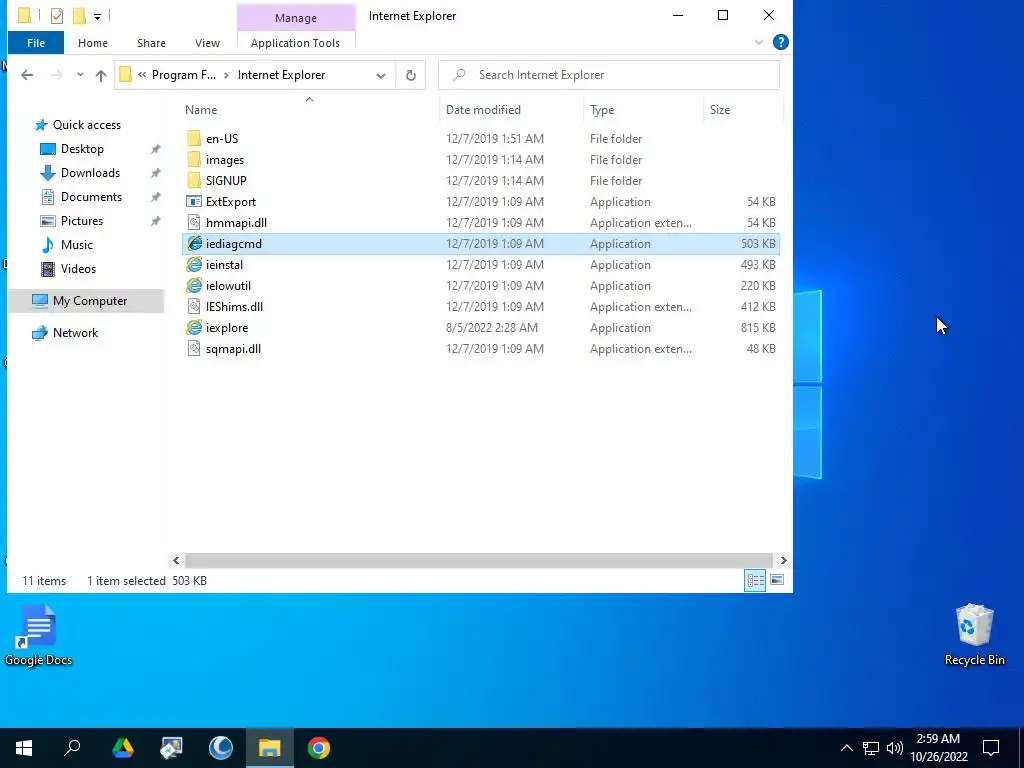The image size is (1024, 768).
Task: Open Customize Quick Access Toolbar dropdown
Action: point(97,16)
